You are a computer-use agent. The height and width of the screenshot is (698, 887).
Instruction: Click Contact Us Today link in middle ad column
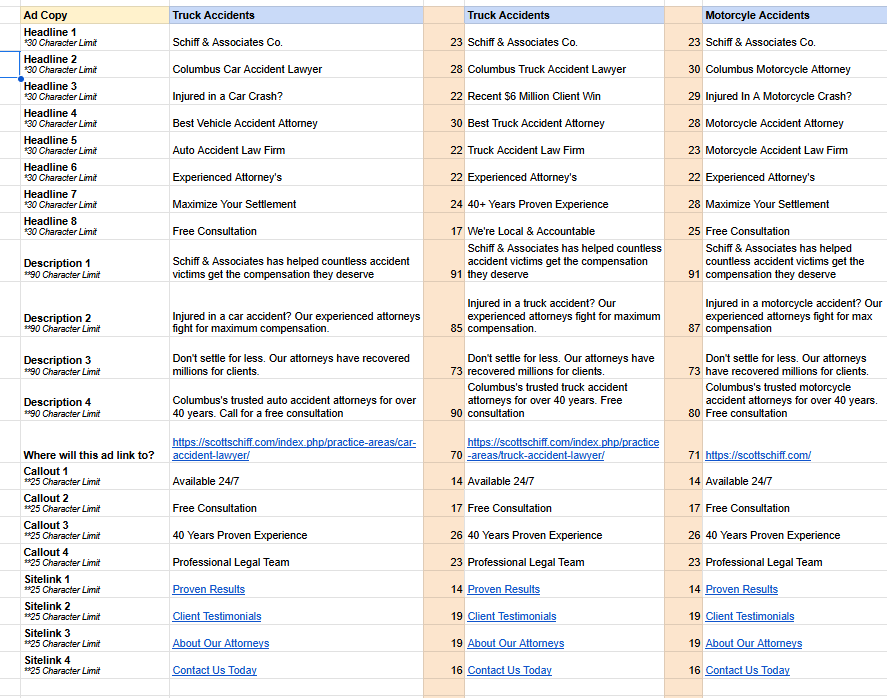[509, 670]
